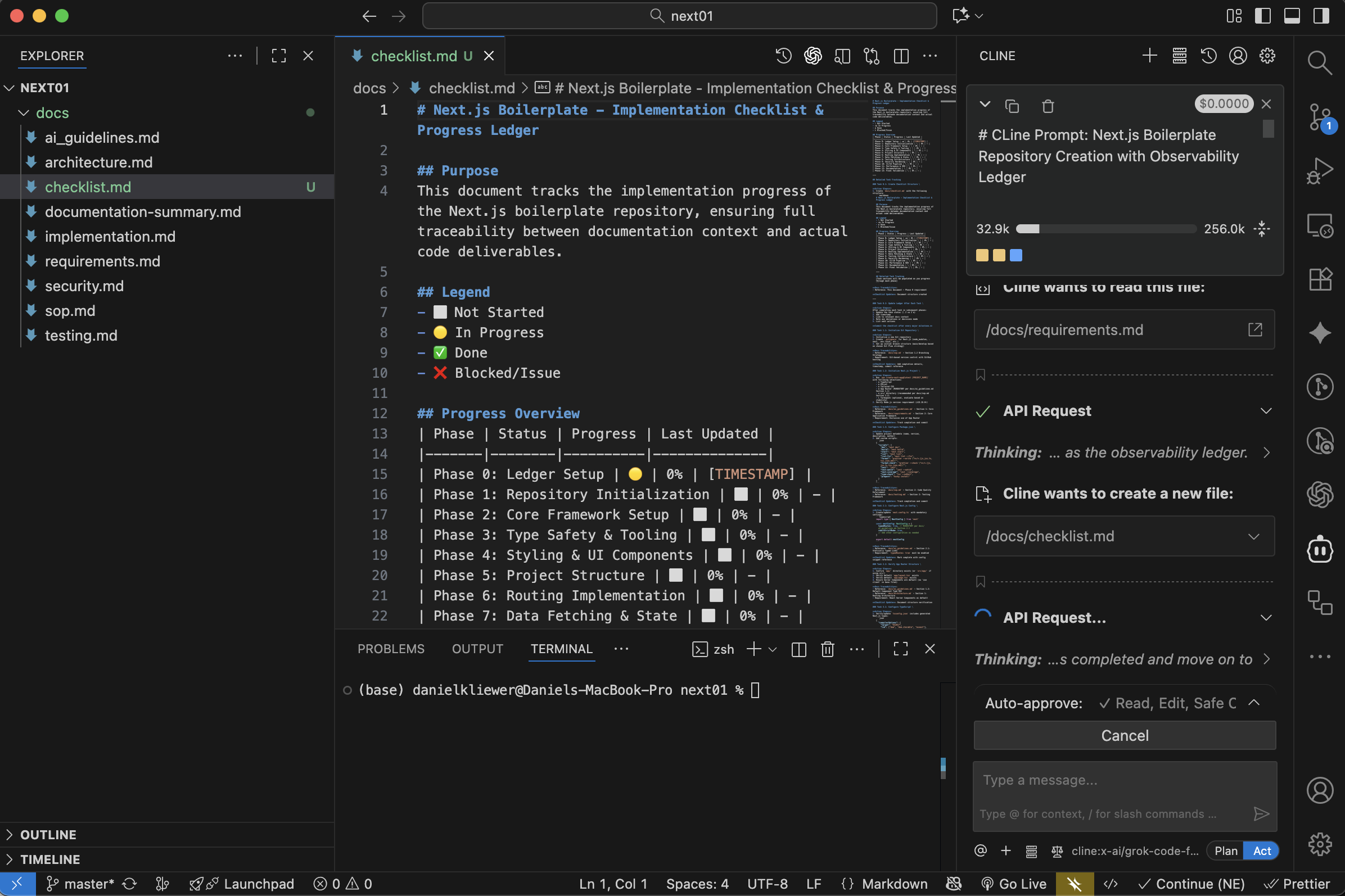Open Cline history clock icon
Viewport: 1345px width, 896px height.
click(x=1208, y=56)
